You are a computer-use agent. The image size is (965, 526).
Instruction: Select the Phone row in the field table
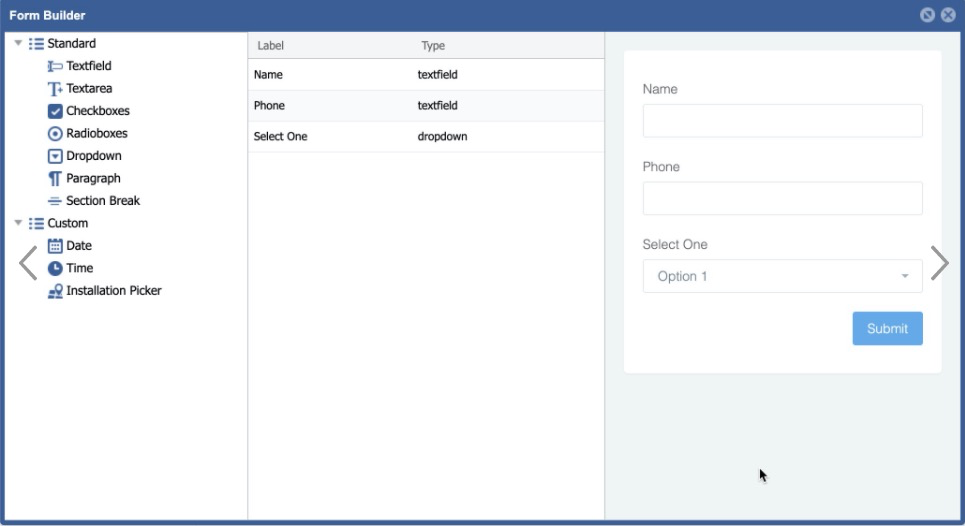coord(425,106)
